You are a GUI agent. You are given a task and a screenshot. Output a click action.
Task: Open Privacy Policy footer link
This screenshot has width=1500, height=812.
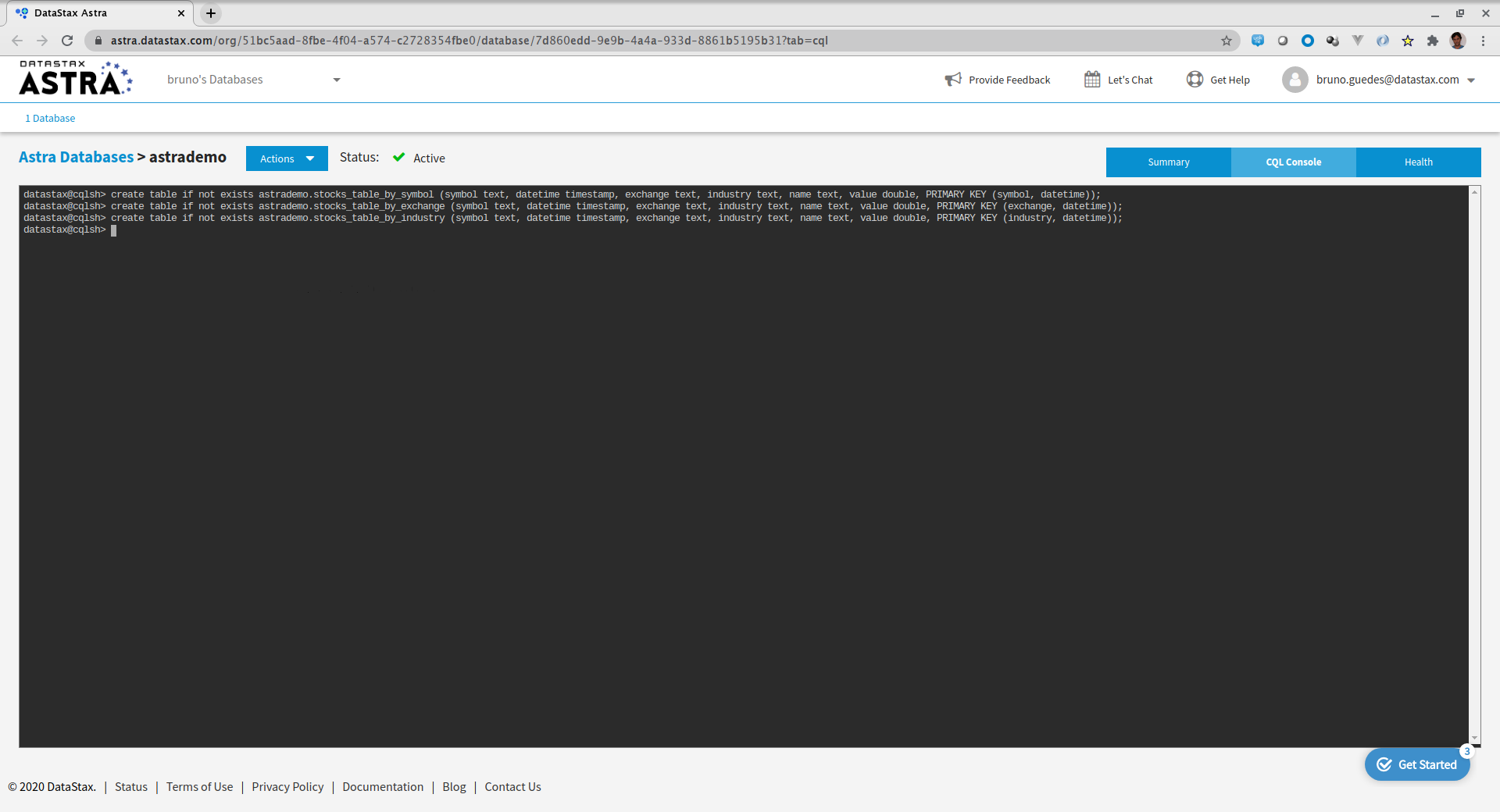(287, 787)
